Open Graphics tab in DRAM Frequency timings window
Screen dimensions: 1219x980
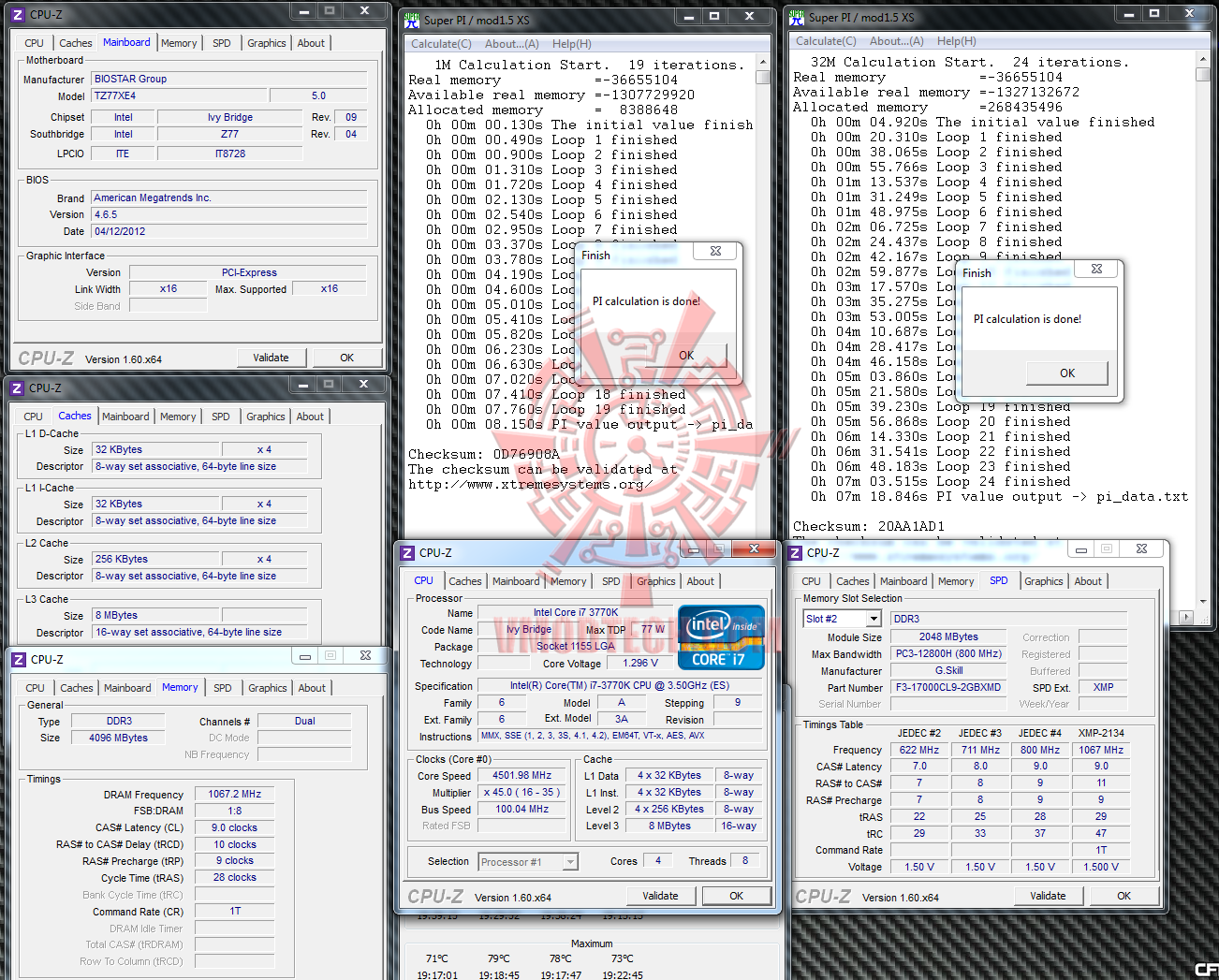pyautogui.click(x=268, y=688)
